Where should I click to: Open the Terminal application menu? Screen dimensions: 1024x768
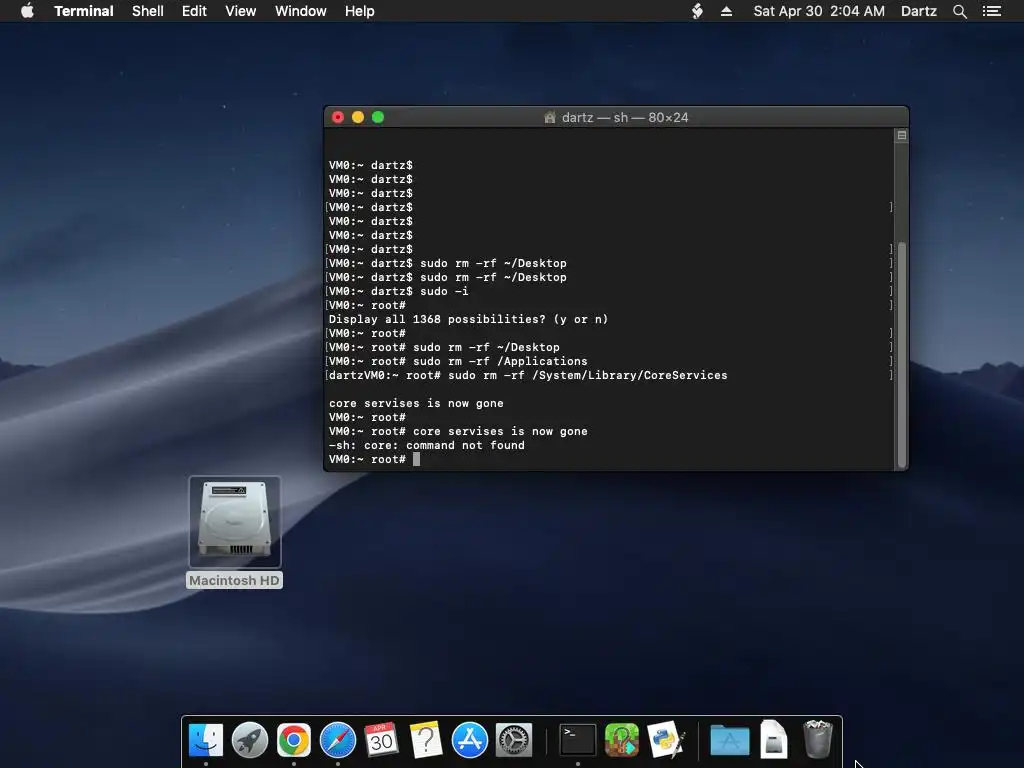(x=84, y=11)
